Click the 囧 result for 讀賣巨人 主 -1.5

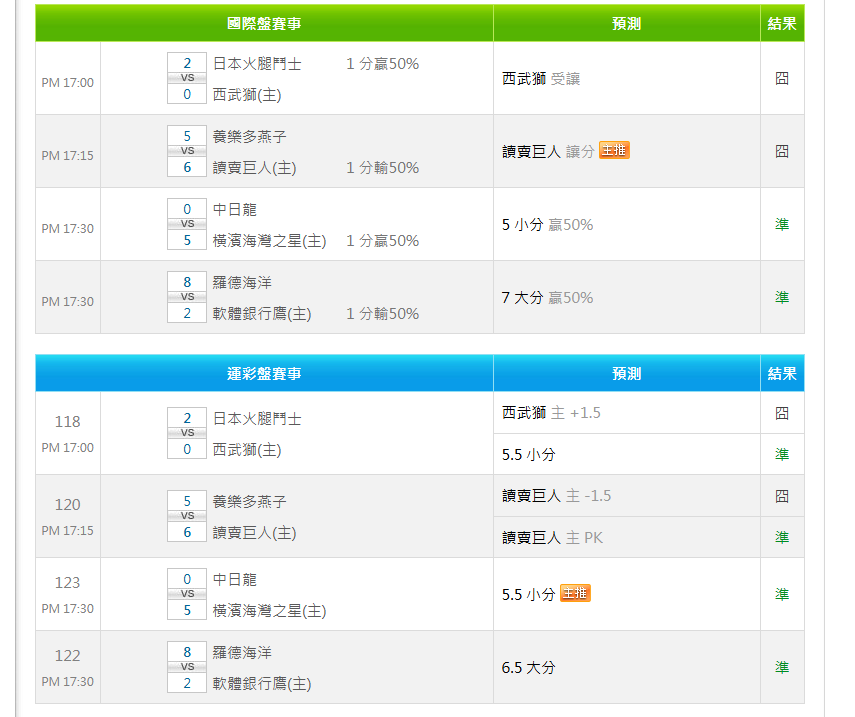pos(782,496)
